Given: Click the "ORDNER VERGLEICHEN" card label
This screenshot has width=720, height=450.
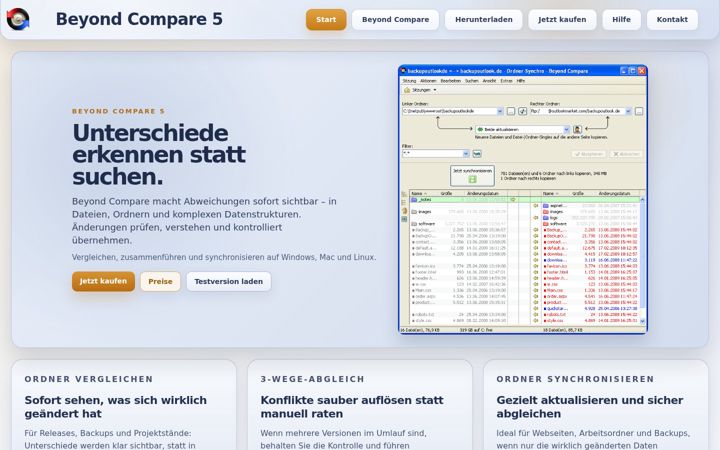Looking at the screenshot, I should pos(89,379).
